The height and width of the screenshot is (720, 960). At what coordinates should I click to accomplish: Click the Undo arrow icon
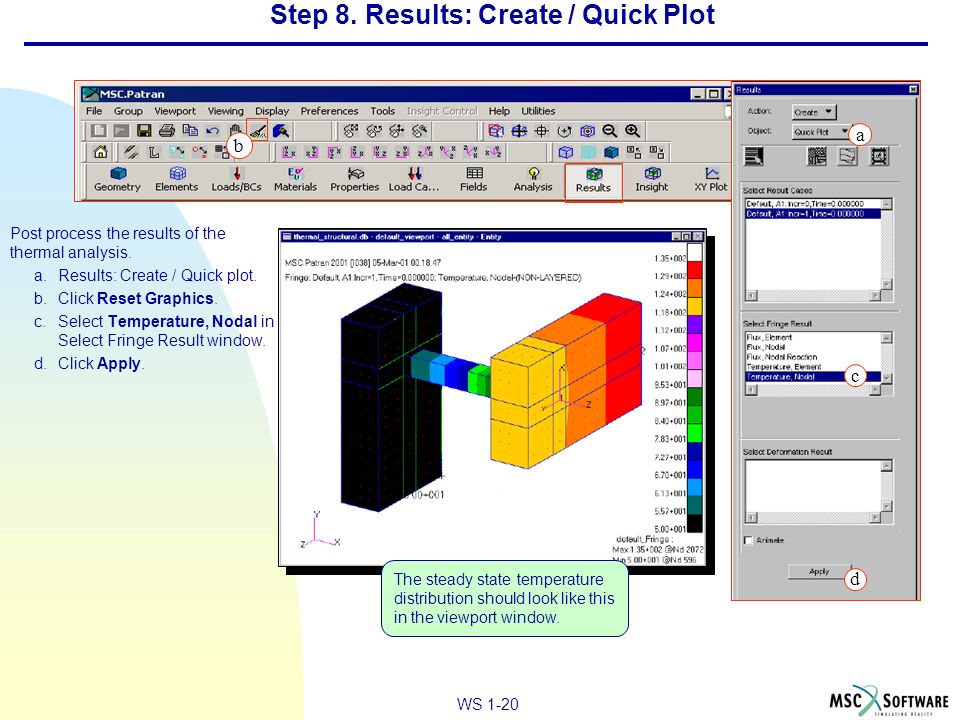click(x=212, y=130)
